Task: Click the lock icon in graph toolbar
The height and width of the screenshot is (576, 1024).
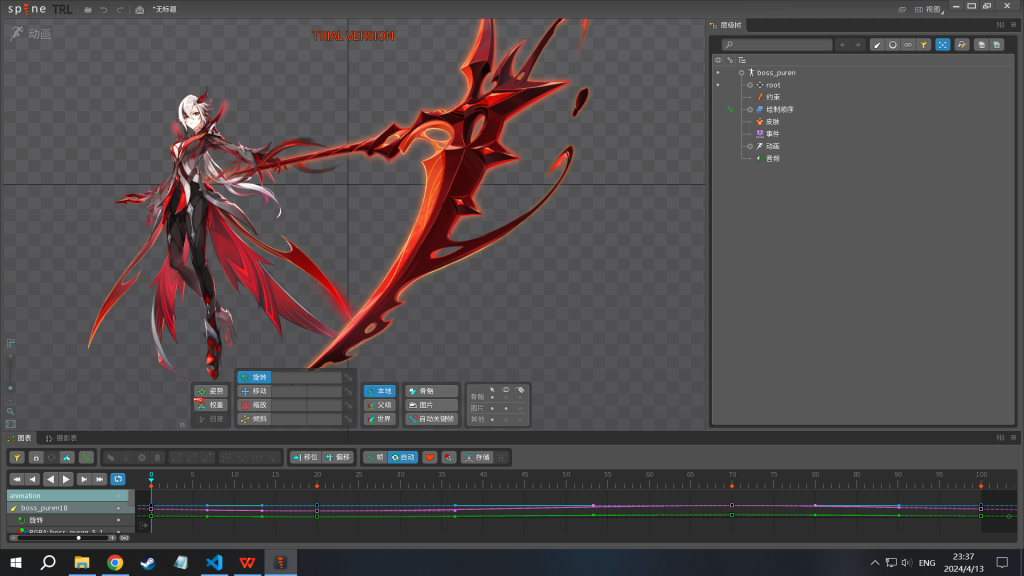Action: pos(36,458)
